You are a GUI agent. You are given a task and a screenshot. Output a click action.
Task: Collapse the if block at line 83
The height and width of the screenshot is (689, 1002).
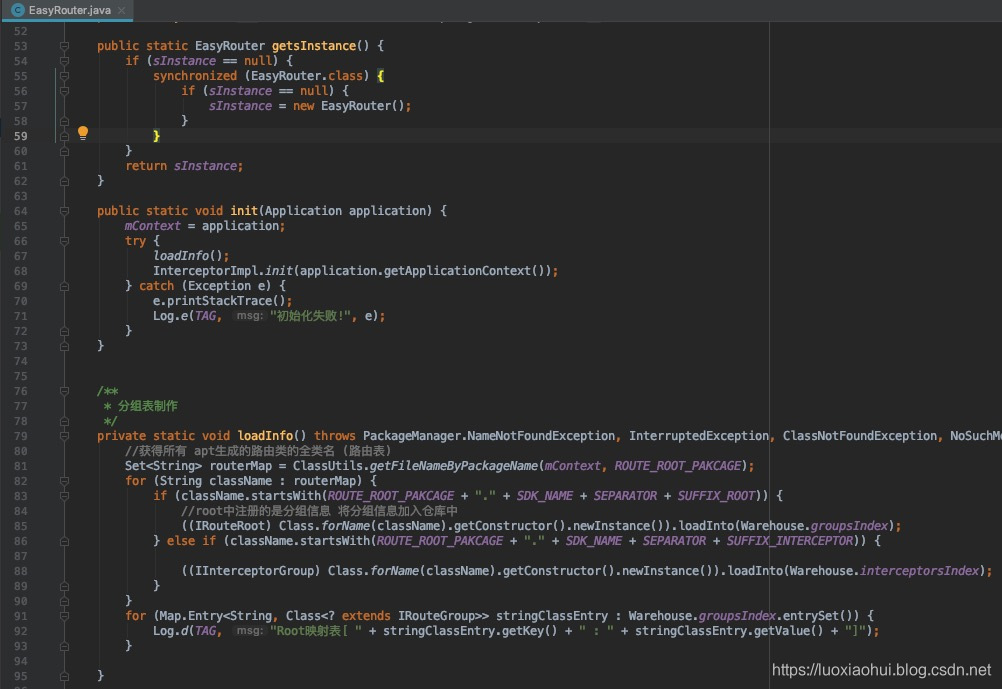65,496
